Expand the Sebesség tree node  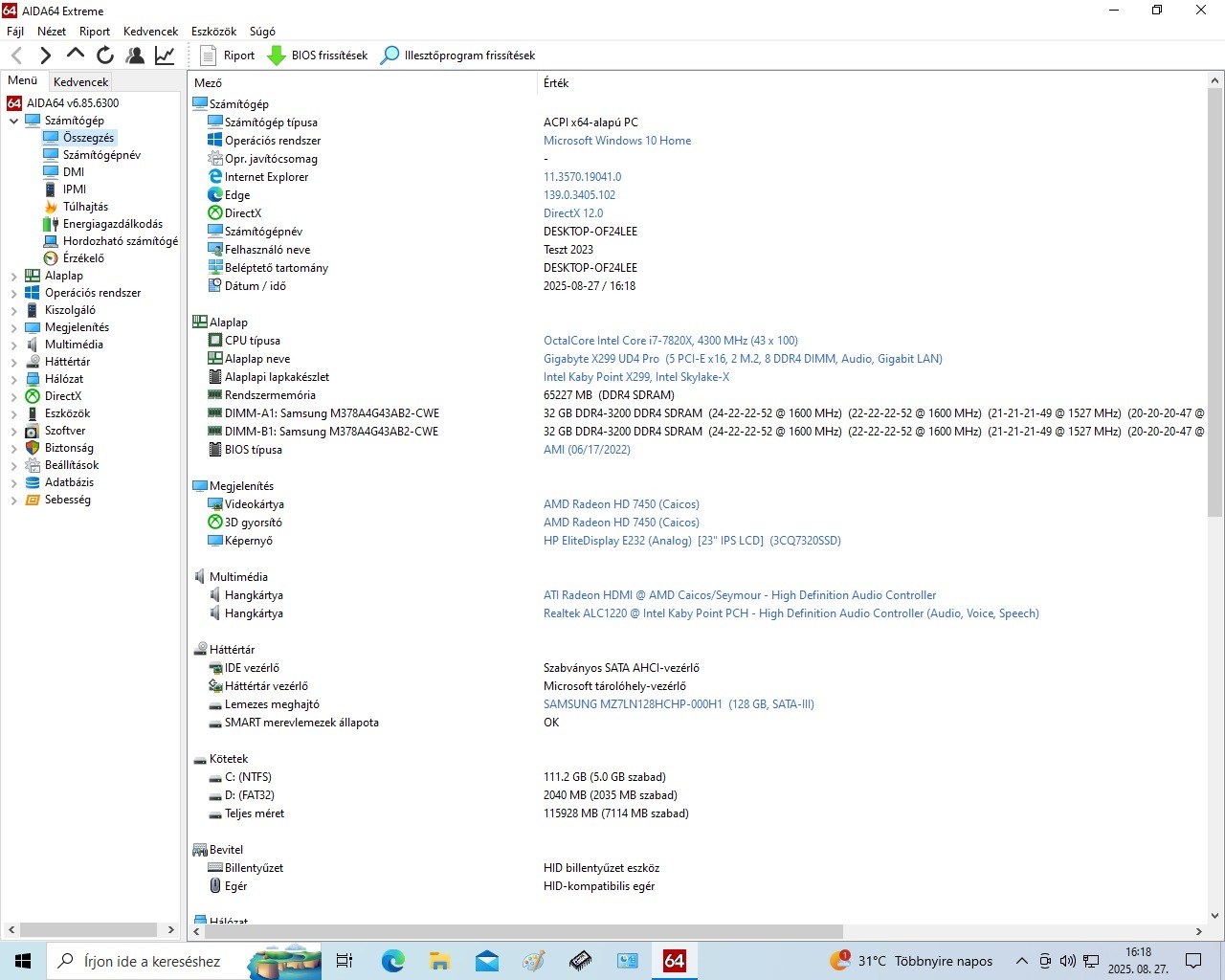[13, 500]
